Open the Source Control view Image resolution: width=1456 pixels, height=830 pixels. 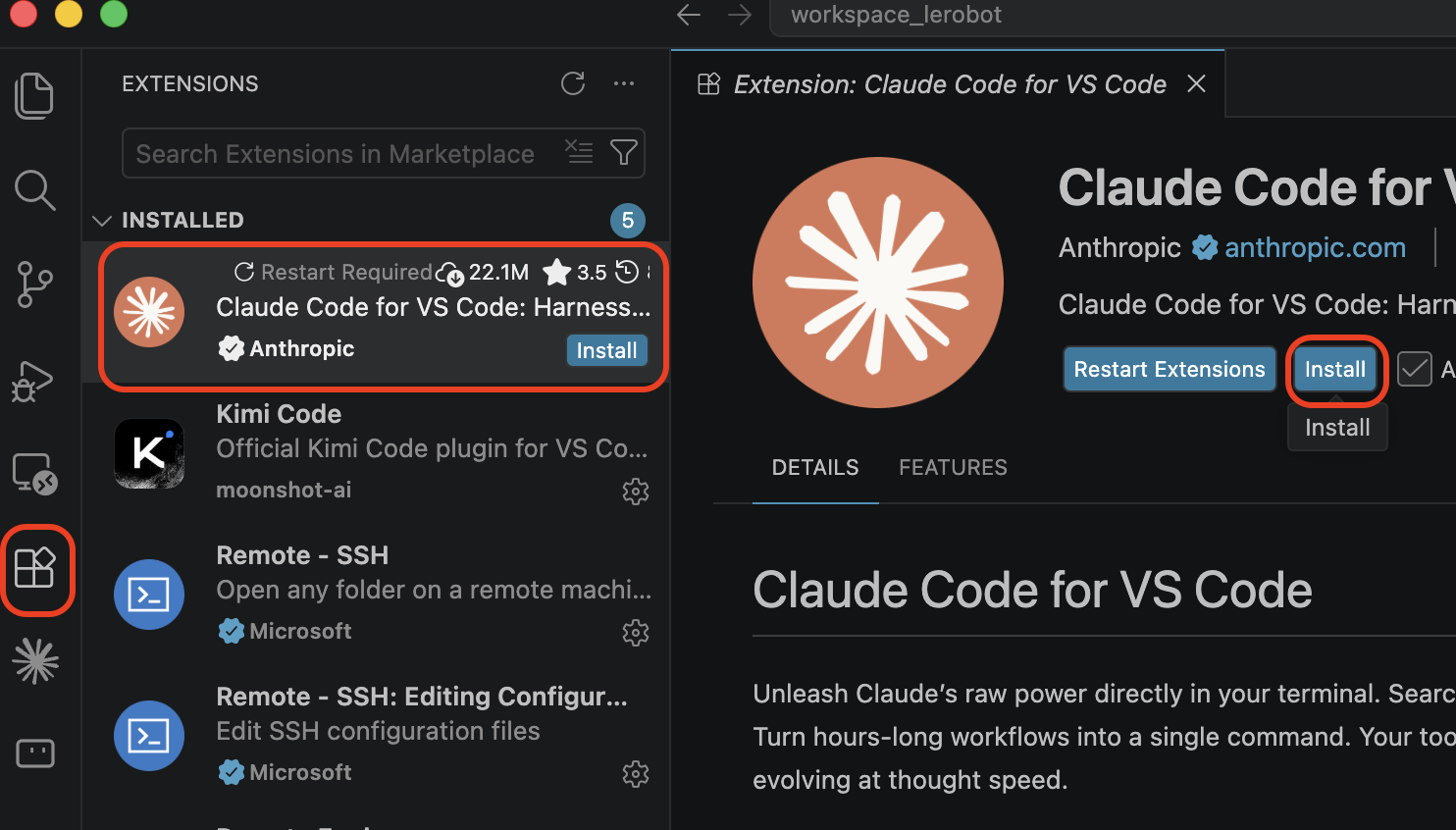[34, 285]
